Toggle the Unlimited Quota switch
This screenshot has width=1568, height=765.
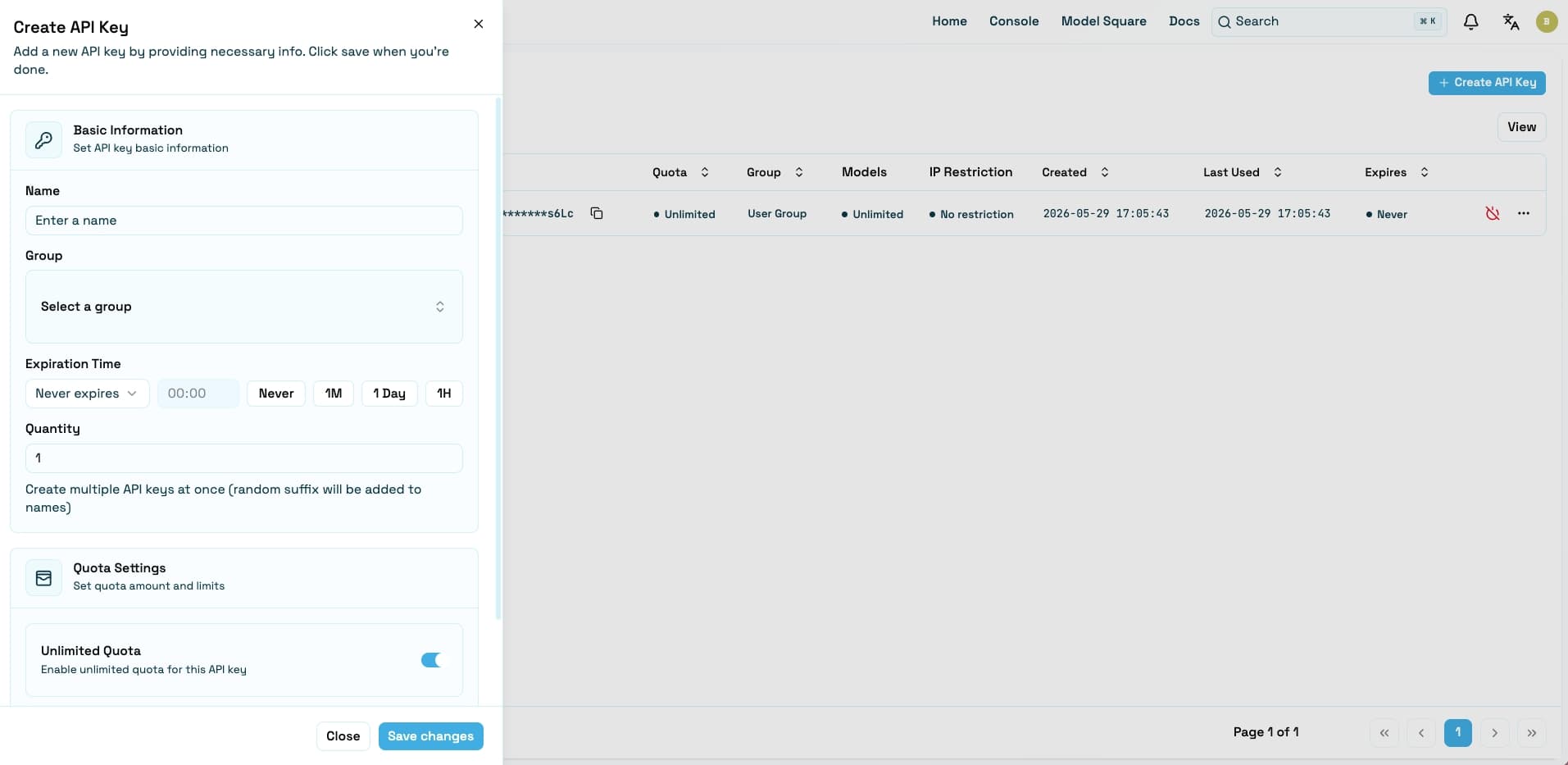(x=431, y=660)
